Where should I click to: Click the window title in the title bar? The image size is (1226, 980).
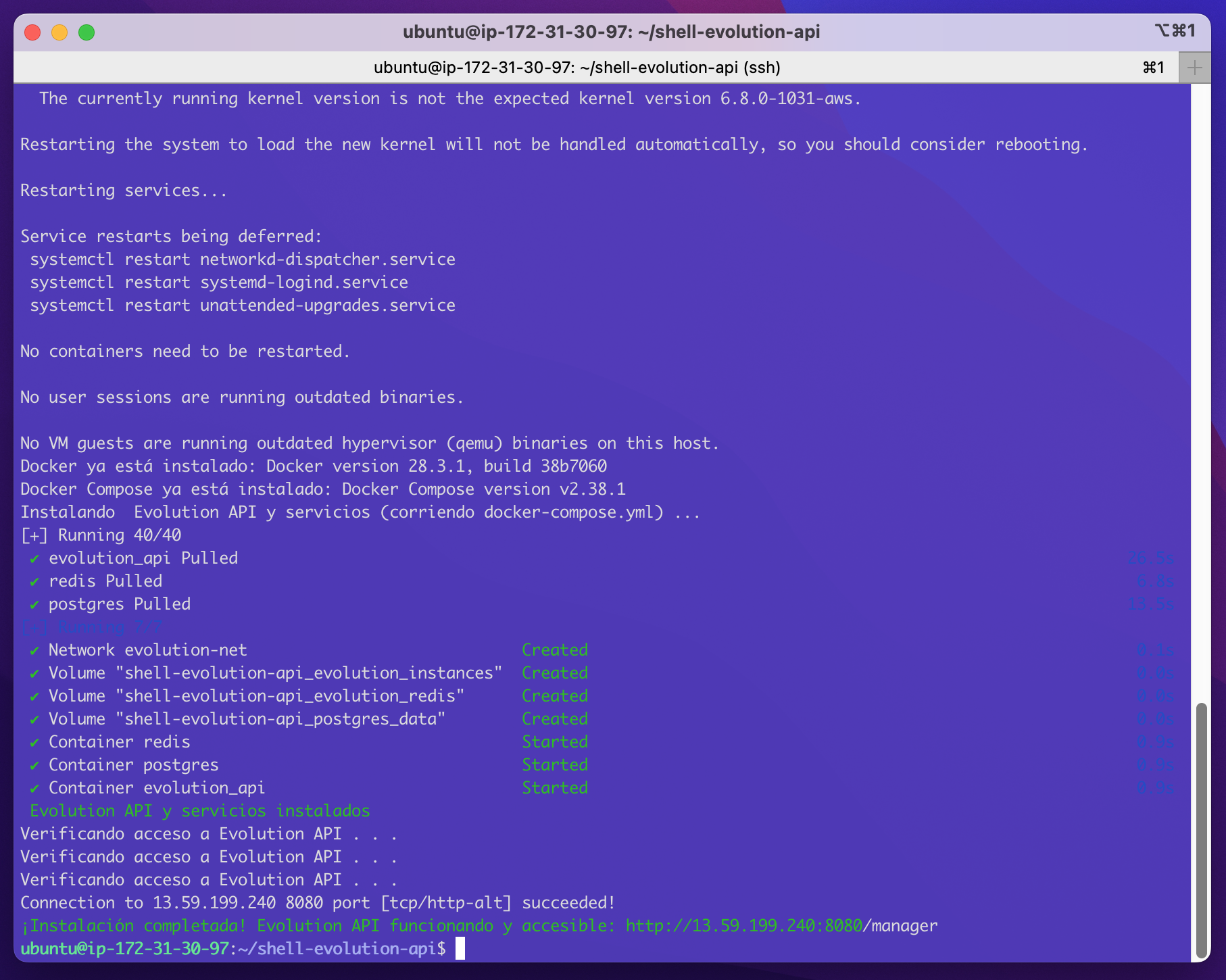pos(611,32)
